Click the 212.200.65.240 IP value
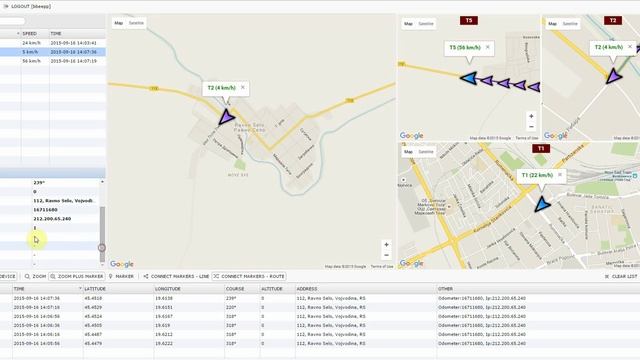The height and width of the screenshot is (360, 640). pos(52,219)
